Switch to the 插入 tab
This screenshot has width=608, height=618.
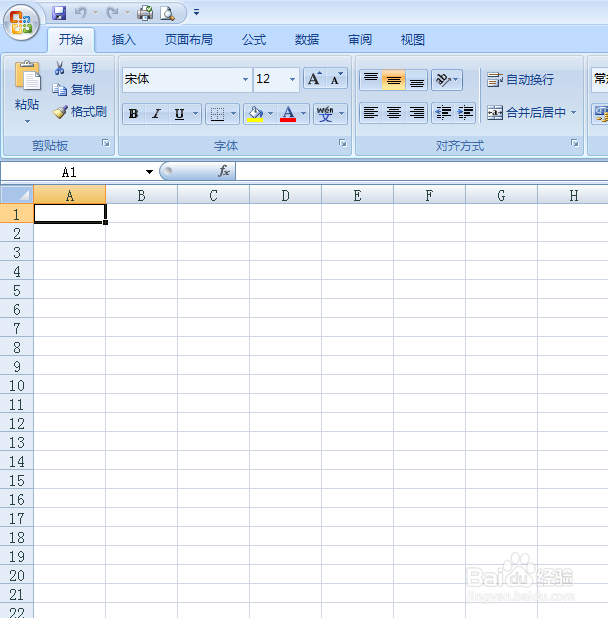pyautogui.click(x=124, y=39)
